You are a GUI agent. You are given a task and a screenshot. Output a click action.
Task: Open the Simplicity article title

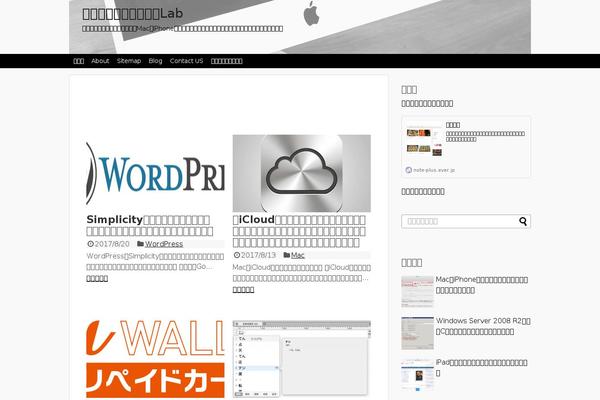point(150,225)
